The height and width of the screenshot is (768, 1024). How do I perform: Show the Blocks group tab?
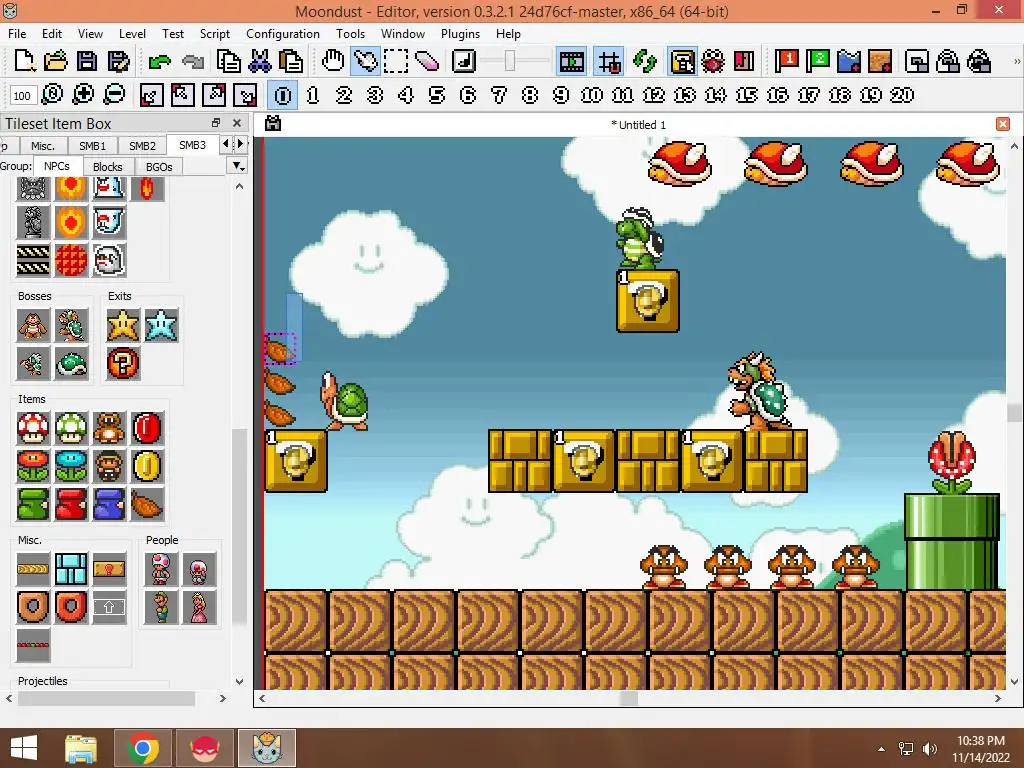pos(108,167)
